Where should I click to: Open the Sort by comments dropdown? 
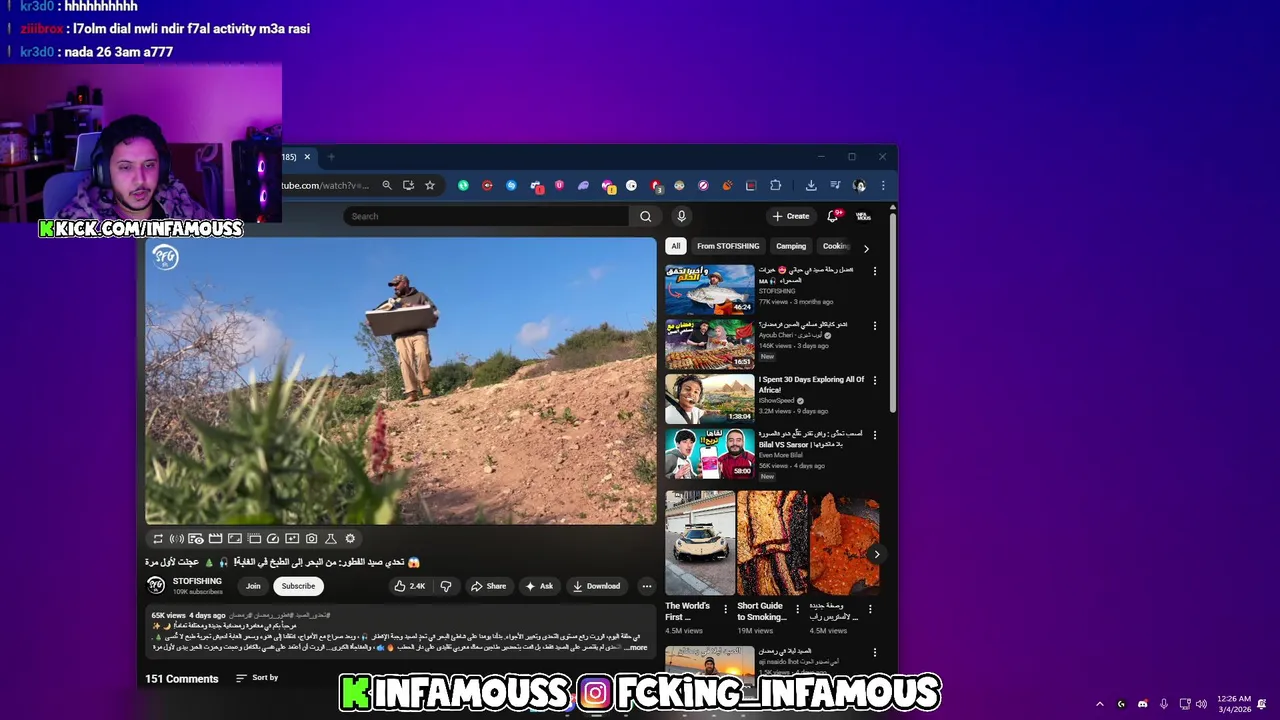coord(257,678)
